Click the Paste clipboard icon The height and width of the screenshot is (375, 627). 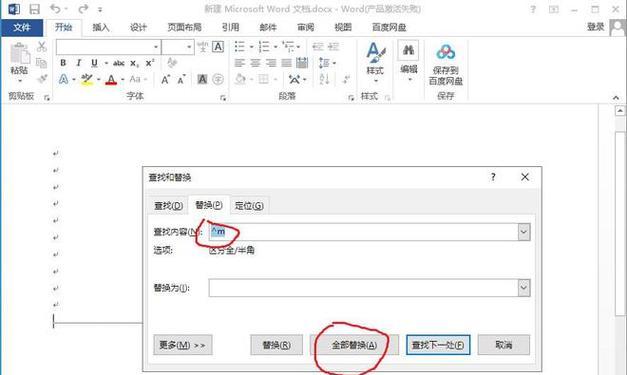[x=20, y=54]
